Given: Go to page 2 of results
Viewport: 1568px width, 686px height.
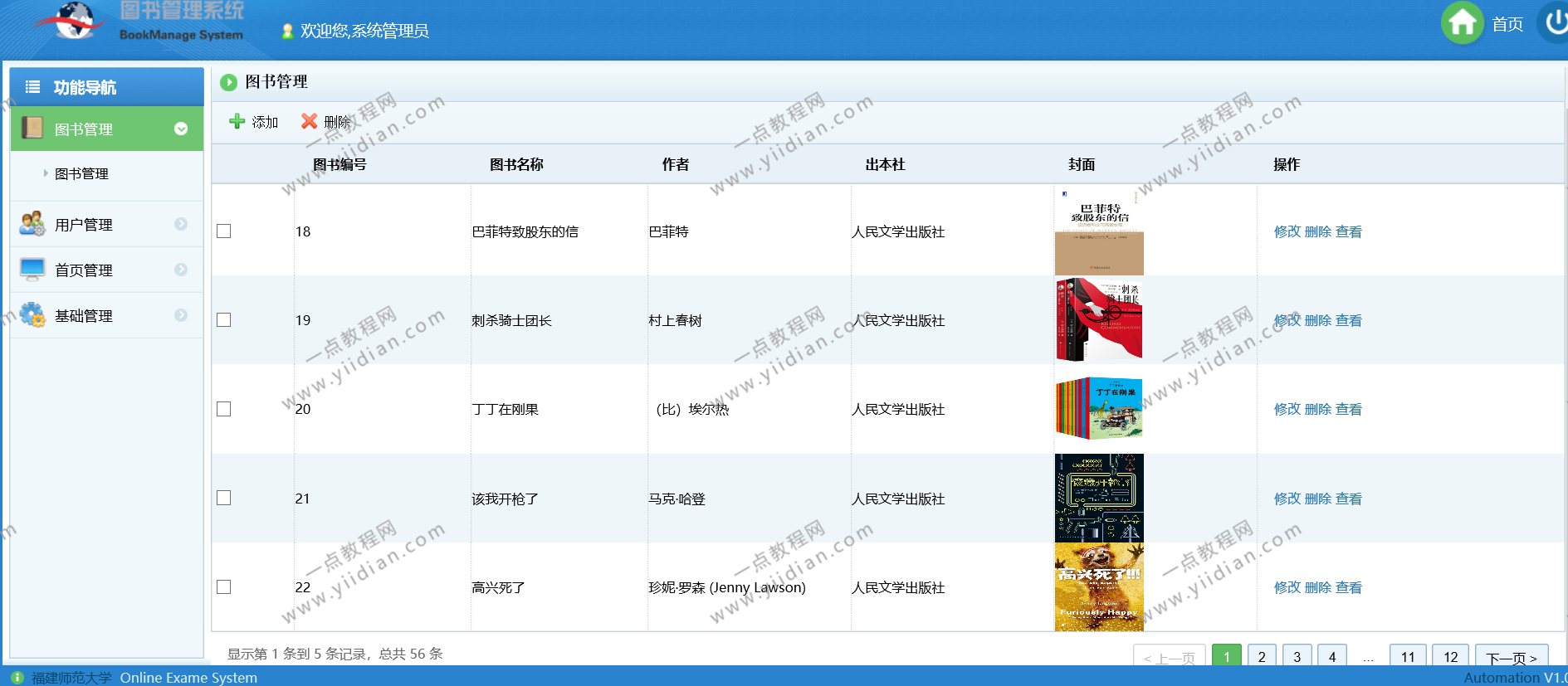Looking at the screenshot, I should pyautogui.click(x=1262, y=655).
